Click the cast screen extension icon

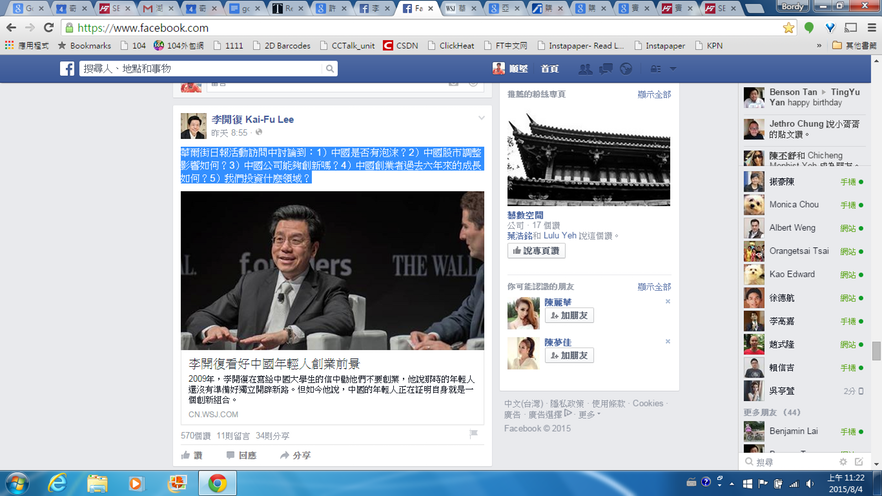850,28
